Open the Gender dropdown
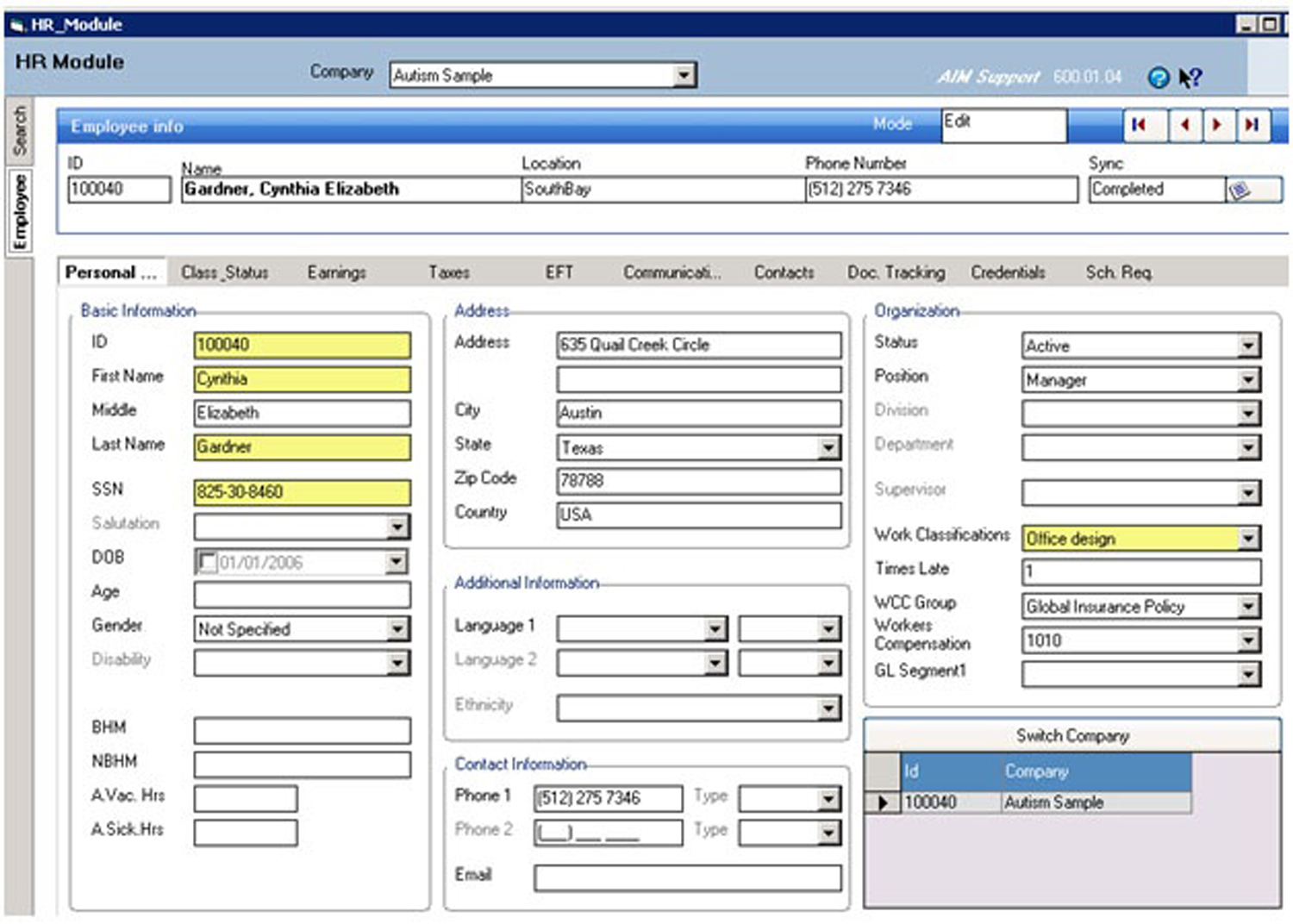1293x924 pixels. tap(397, 629)
